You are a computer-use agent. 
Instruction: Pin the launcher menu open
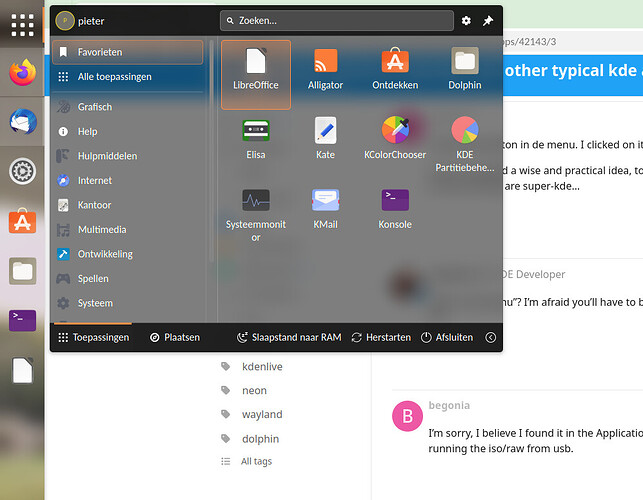[488, 21]
